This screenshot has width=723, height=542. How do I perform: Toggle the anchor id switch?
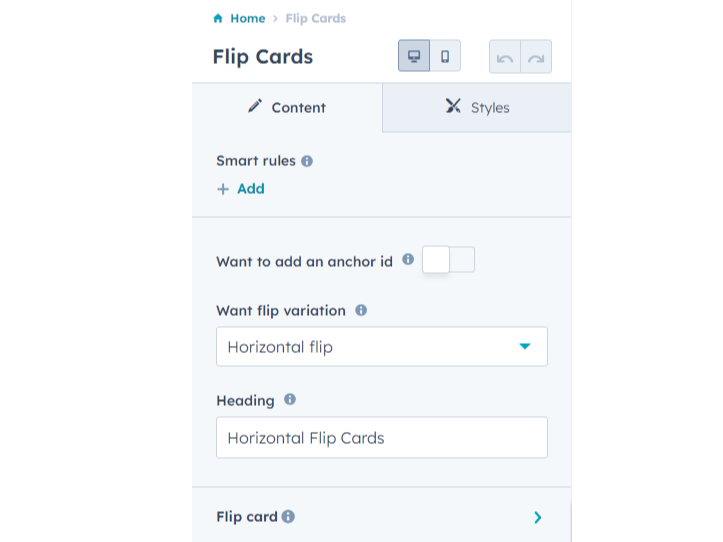448,260
